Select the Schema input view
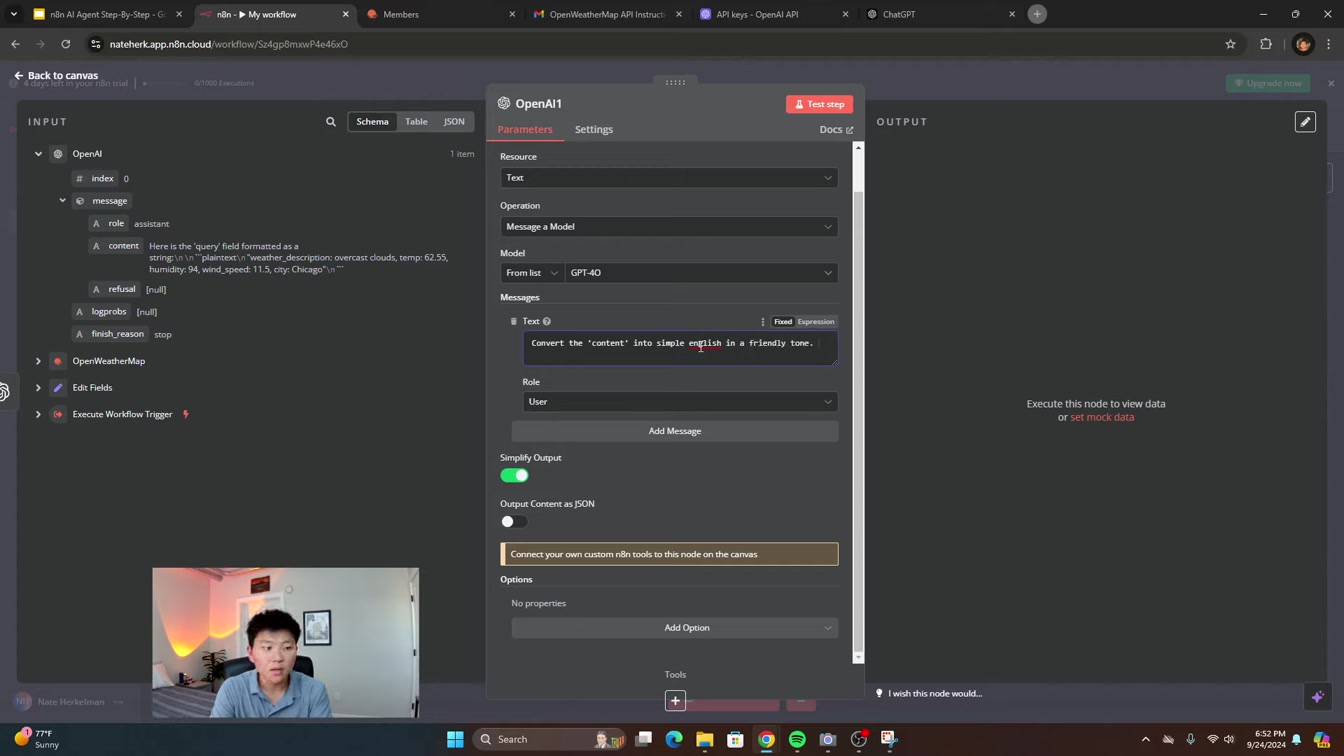Screen dimensions: 1344x756 (x=372, y=122)
